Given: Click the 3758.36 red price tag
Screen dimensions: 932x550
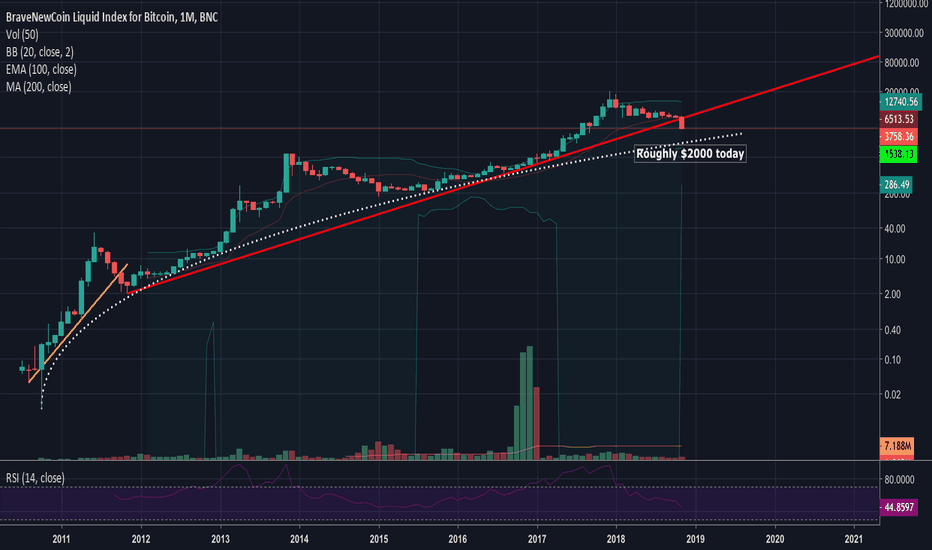Looking at the screenshot, I should coord(898,137).
